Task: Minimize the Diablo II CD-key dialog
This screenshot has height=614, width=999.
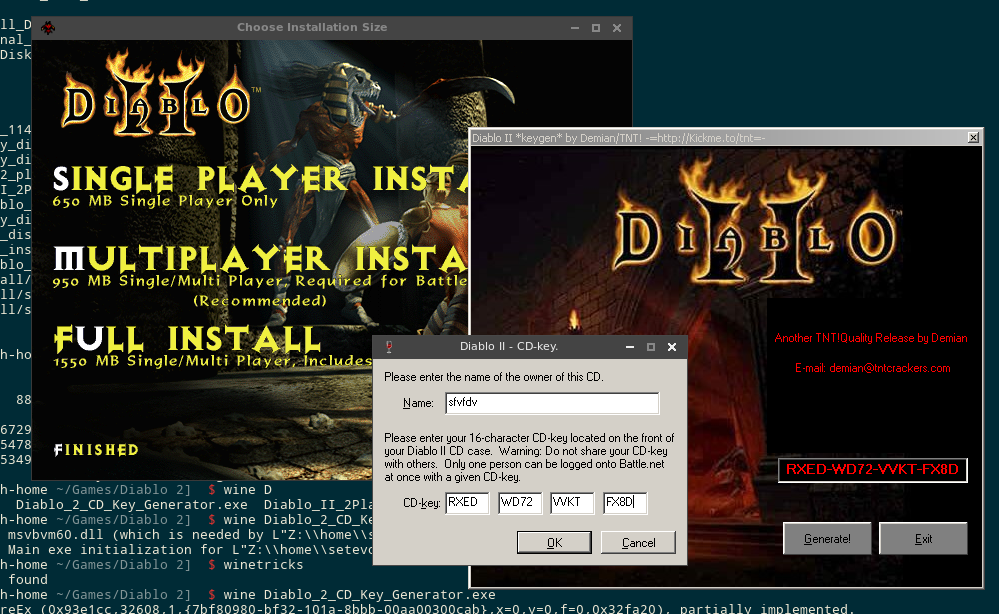Action: [629, 347]
